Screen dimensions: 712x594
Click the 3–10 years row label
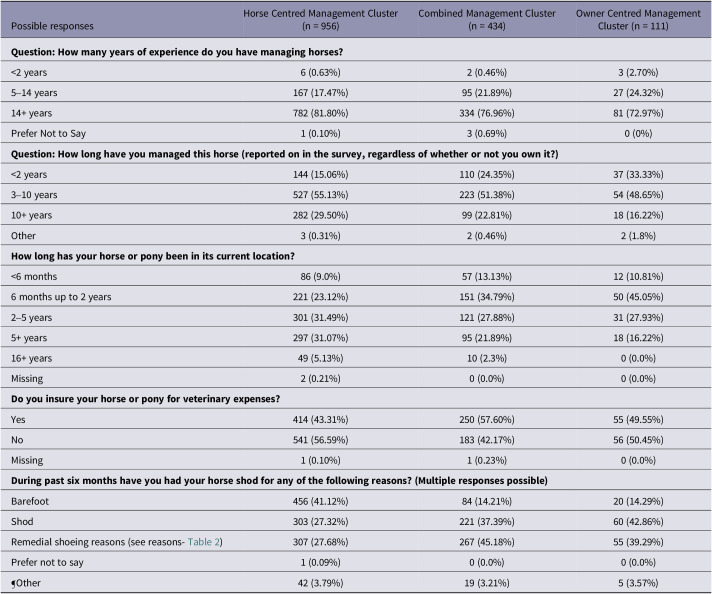[34, 195]
